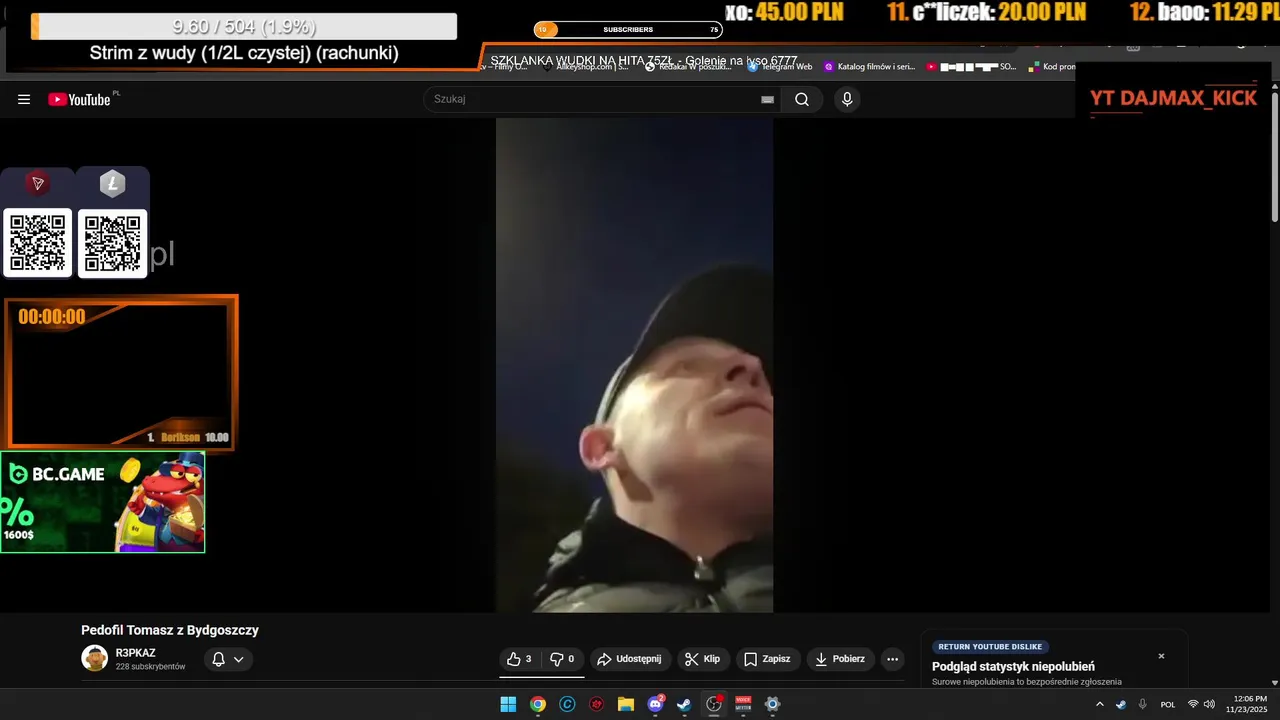This screenshot has width=1280, height=720.
Task: Click the RETURN YOUTUBE DISLIKE badge
Action: pos(990,647)
